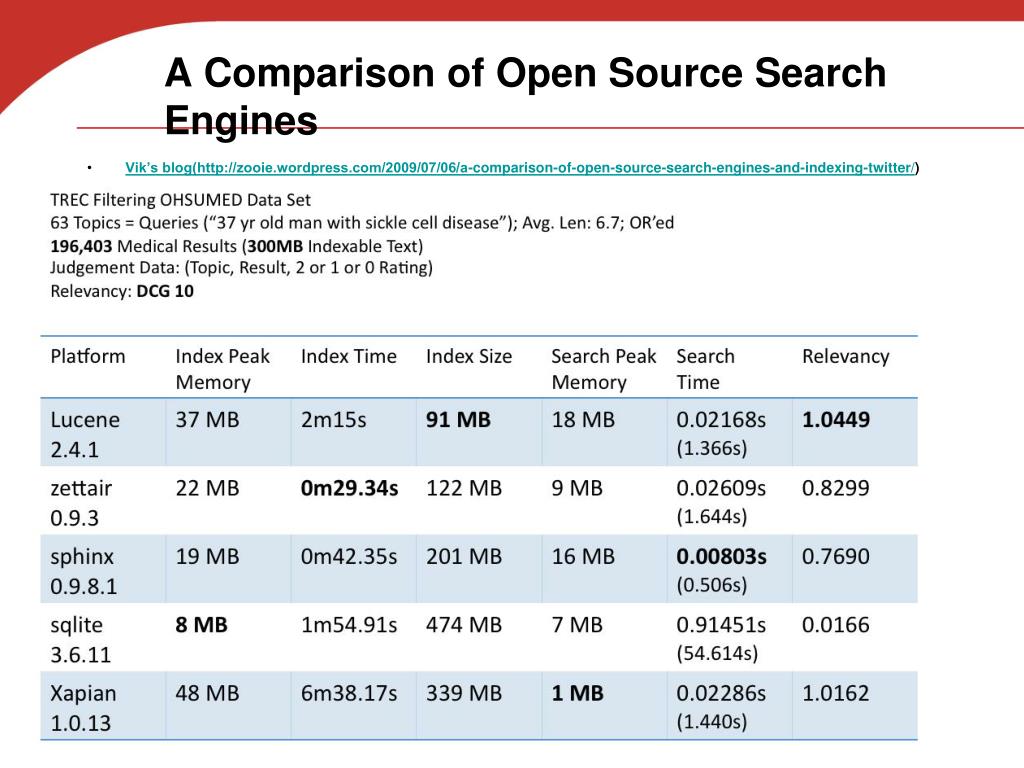Click the bold 0m29.34s index time cell
The width and height of the screenshot is (1024, 768).
(x=349, y=488)
